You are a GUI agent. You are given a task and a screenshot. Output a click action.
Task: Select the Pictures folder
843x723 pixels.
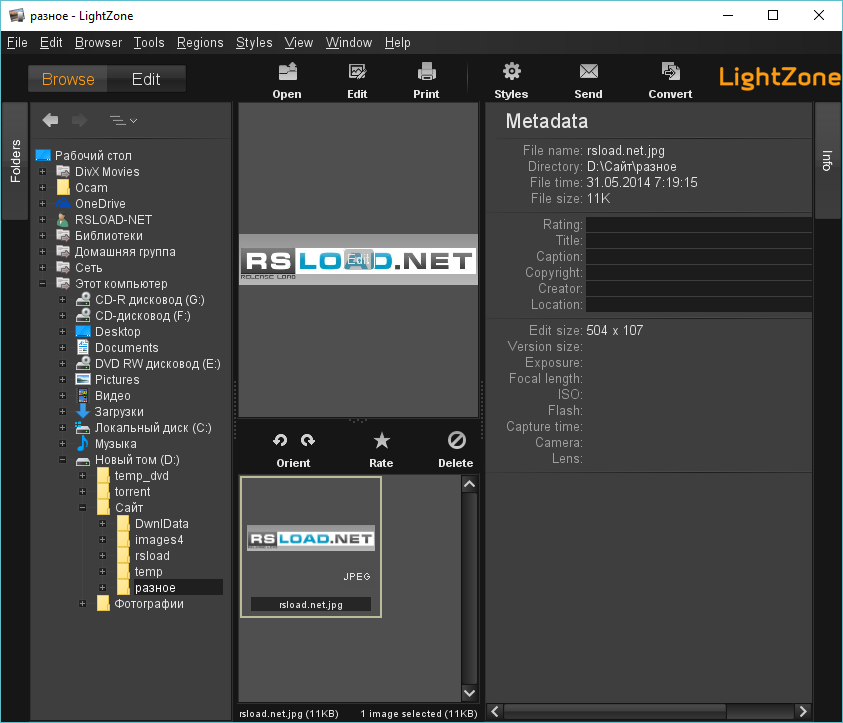[108, 380]
